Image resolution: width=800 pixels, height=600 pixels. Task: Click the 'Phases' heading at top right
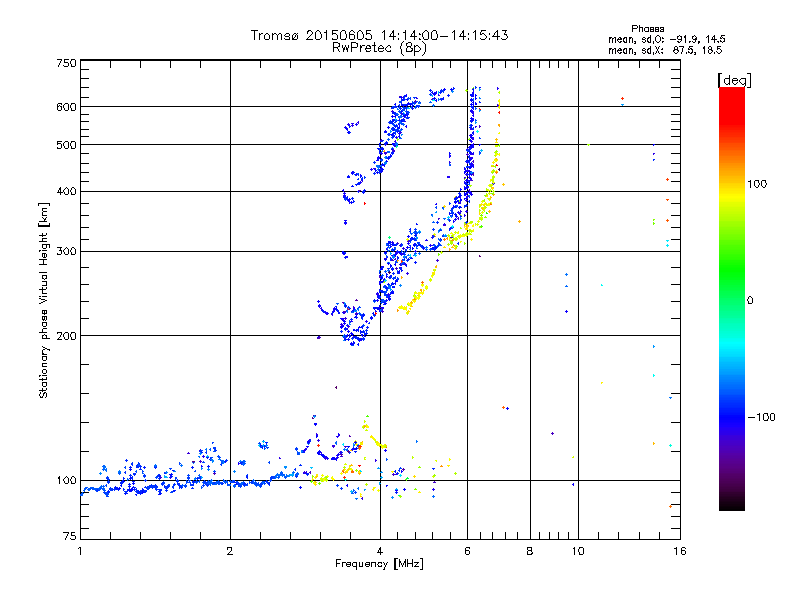point(647,29)
